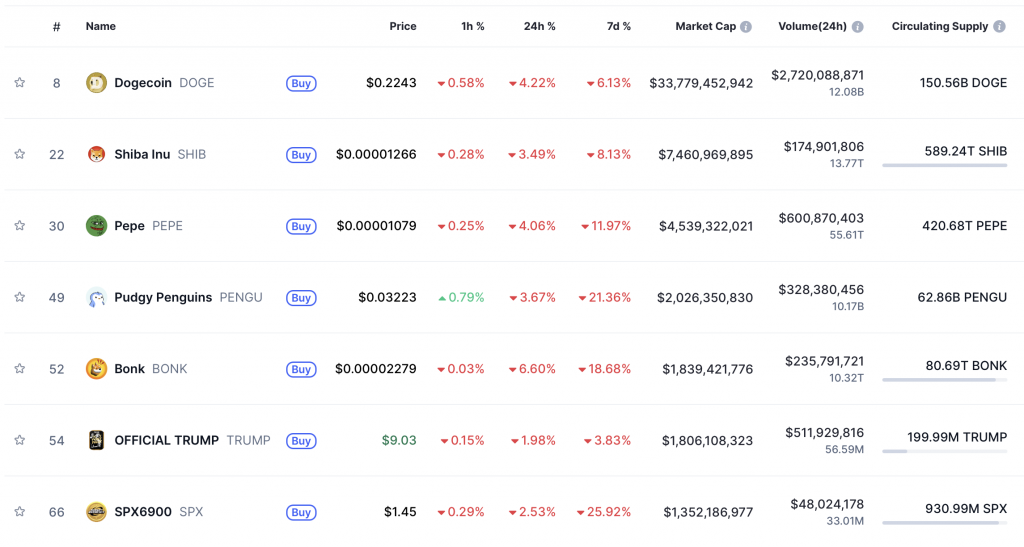Open Pudgy Penguins PENGU page

coord(188,297)
